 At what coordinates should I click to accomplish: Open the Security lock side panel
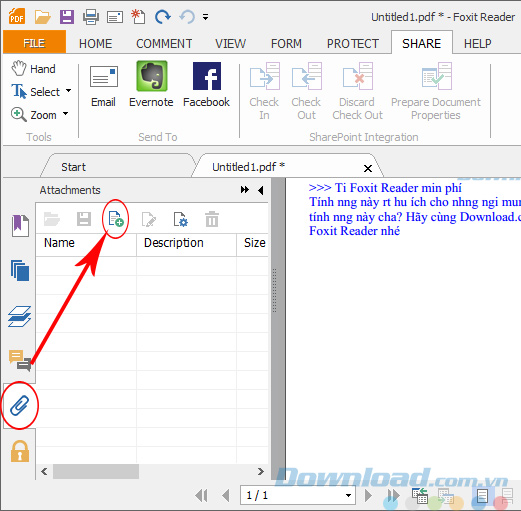[x=20, y=451]
